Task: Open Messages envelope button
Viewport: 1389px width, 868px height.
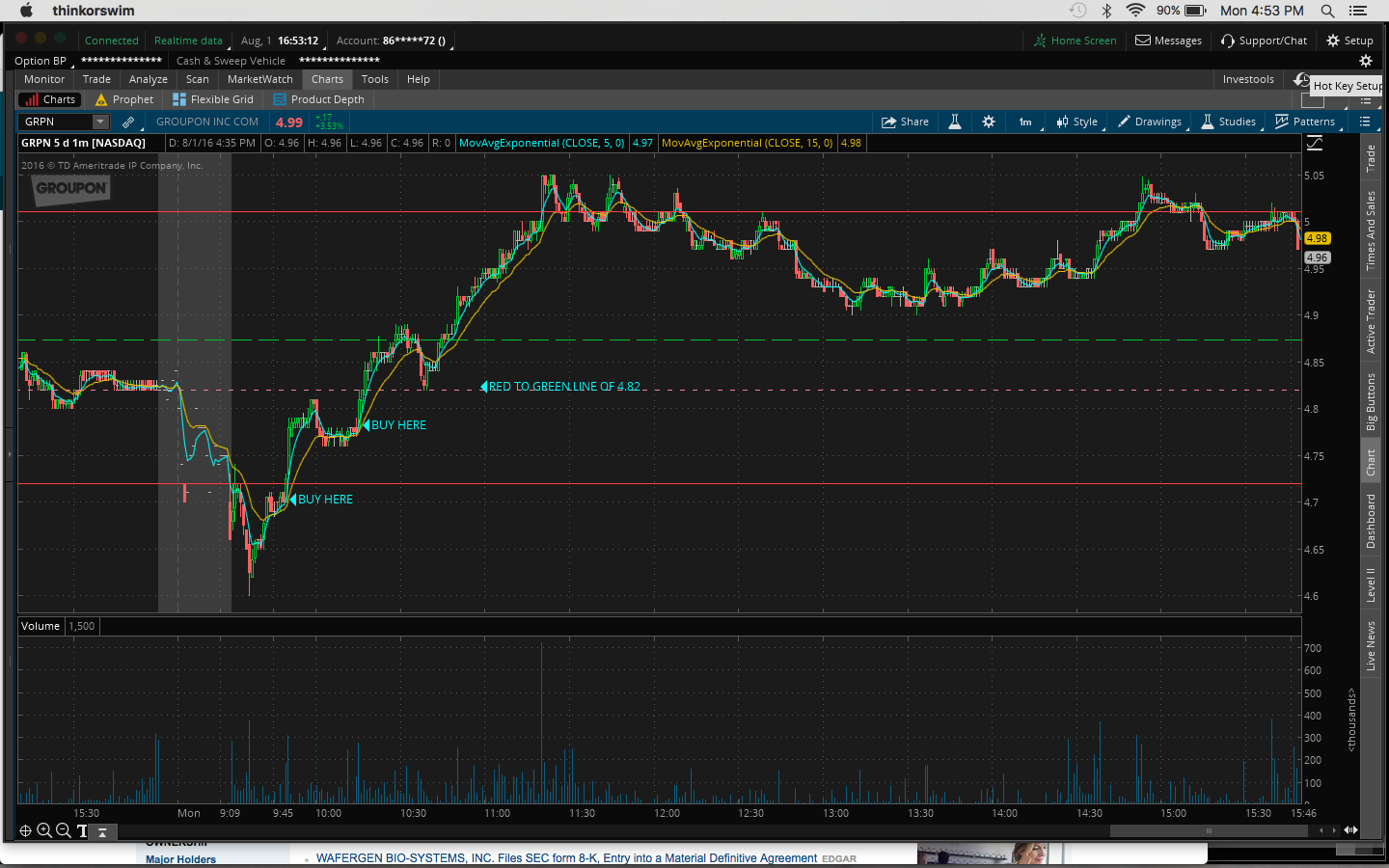Action: (x=1168, y=41)
